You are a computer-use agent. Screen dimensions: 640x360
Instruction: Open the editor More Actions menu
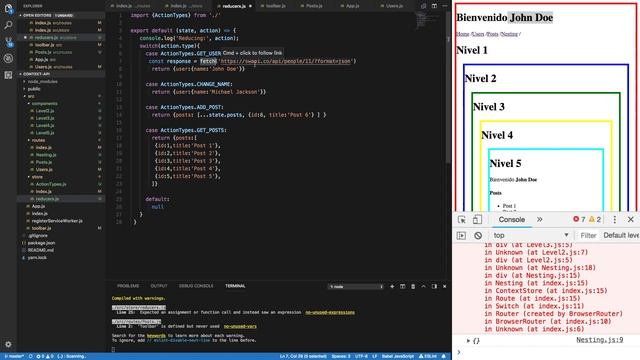444,6
